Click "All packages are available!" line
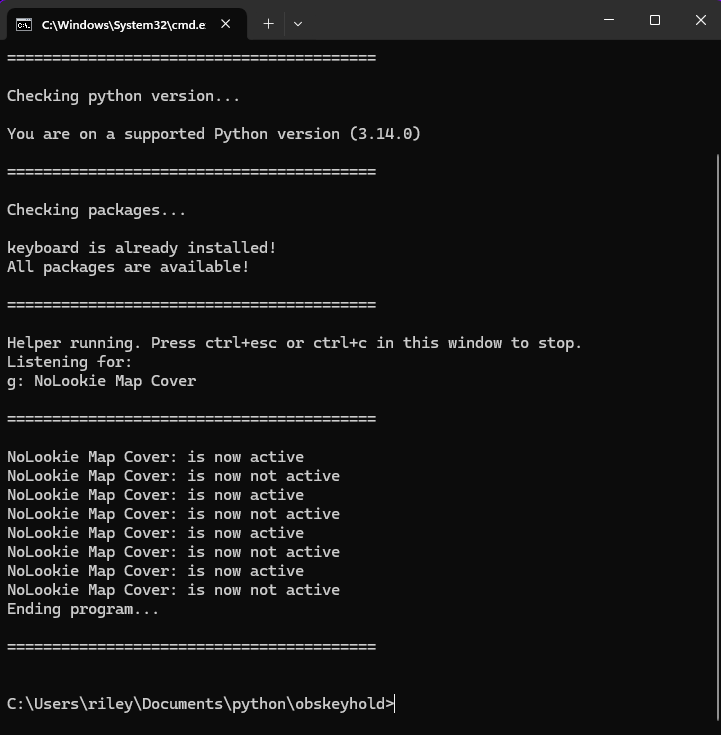 point(128,267)
